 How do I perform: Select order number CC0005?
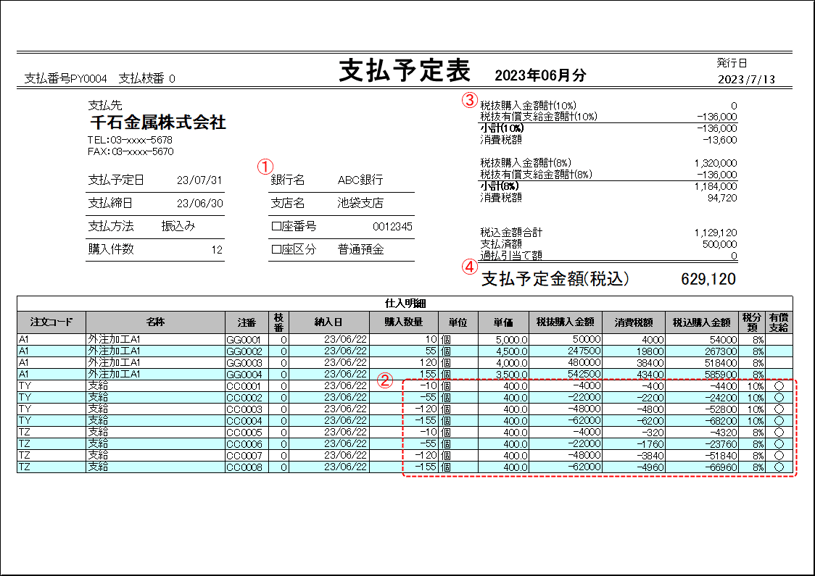coord(244,433)
